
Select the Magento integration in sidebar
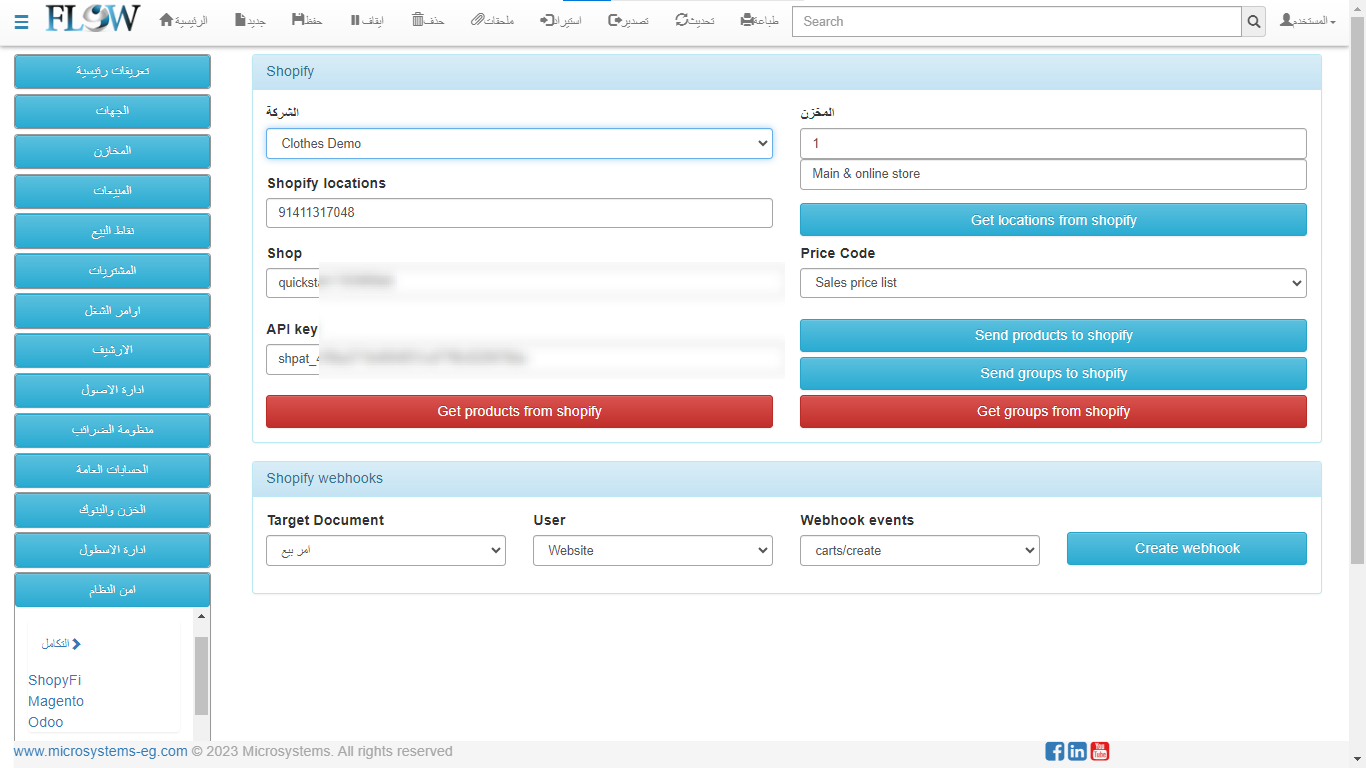pyautogui.click(x=56, y=701)
